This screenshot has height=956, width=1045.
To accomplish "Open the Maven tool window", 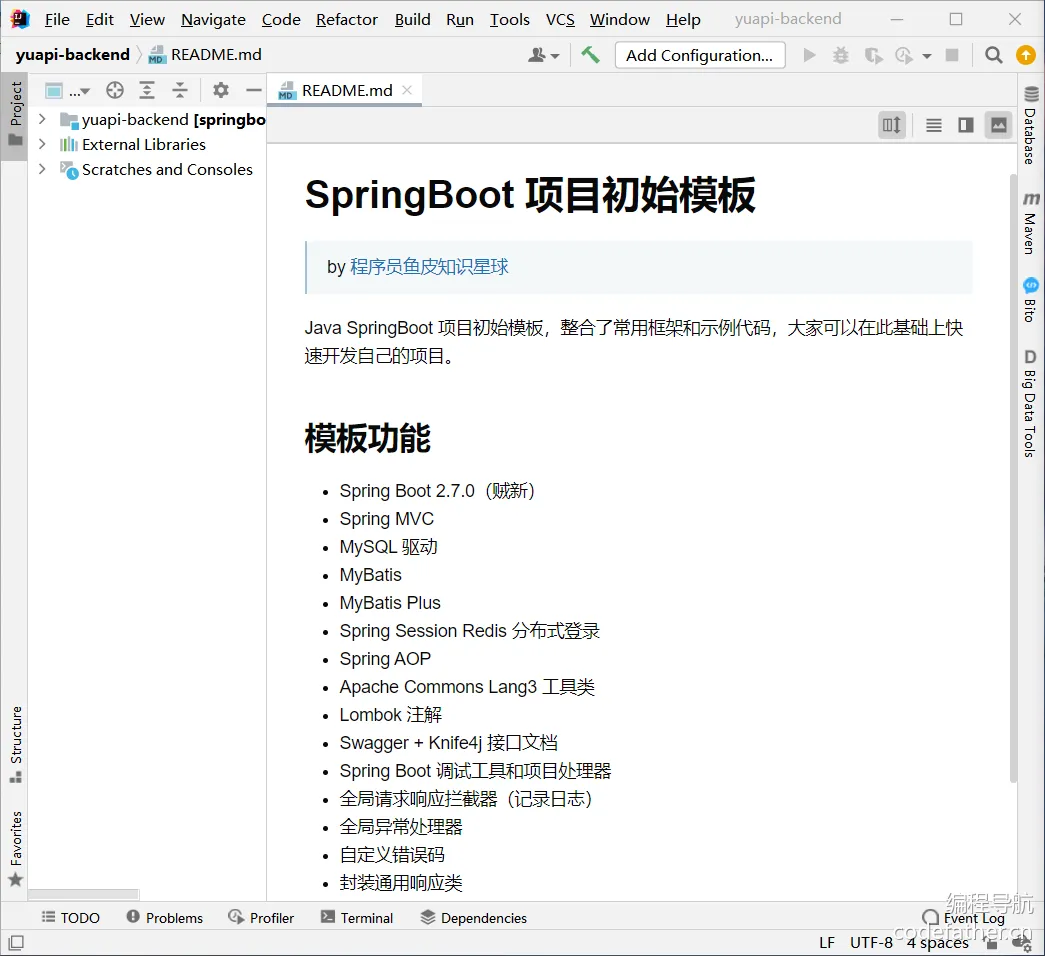I will click(x=1030, y=224).
